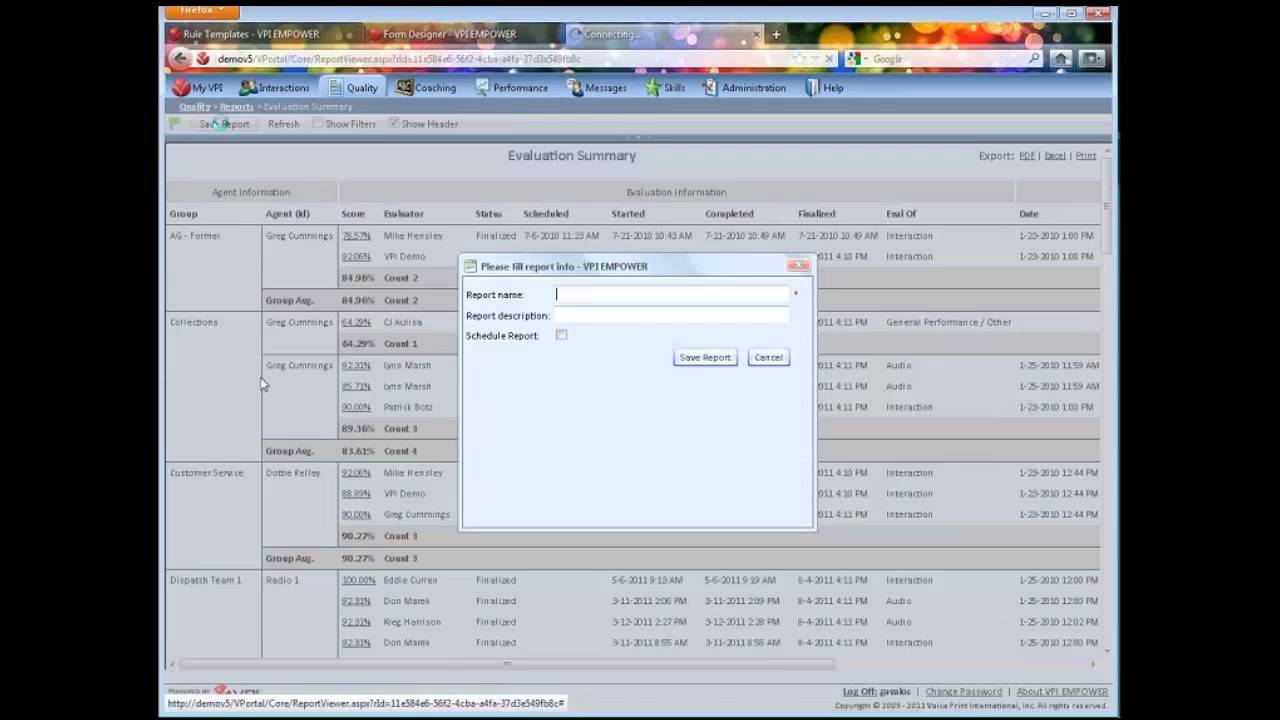The image size is (1280, 720).
Task: Toggle the Show Filters checkbox
Action: (318, 124)
